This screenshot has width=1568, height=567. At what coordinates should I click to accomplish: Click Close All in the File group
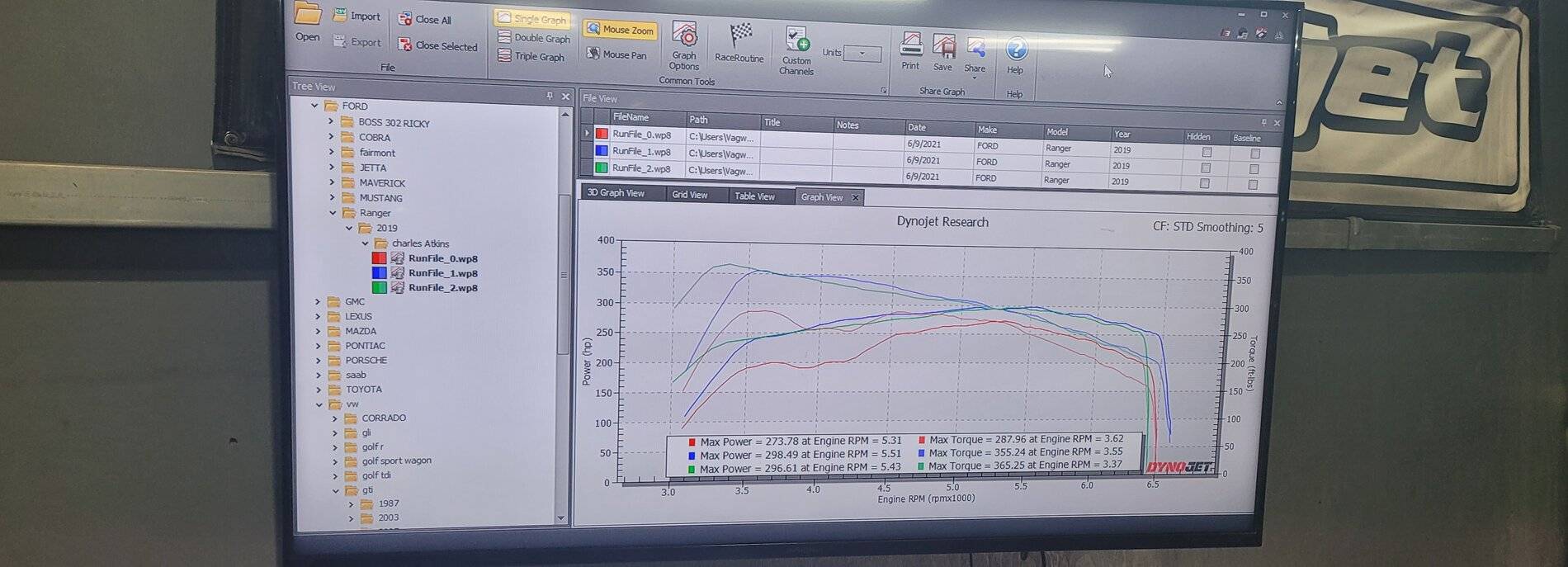[425, 19]
